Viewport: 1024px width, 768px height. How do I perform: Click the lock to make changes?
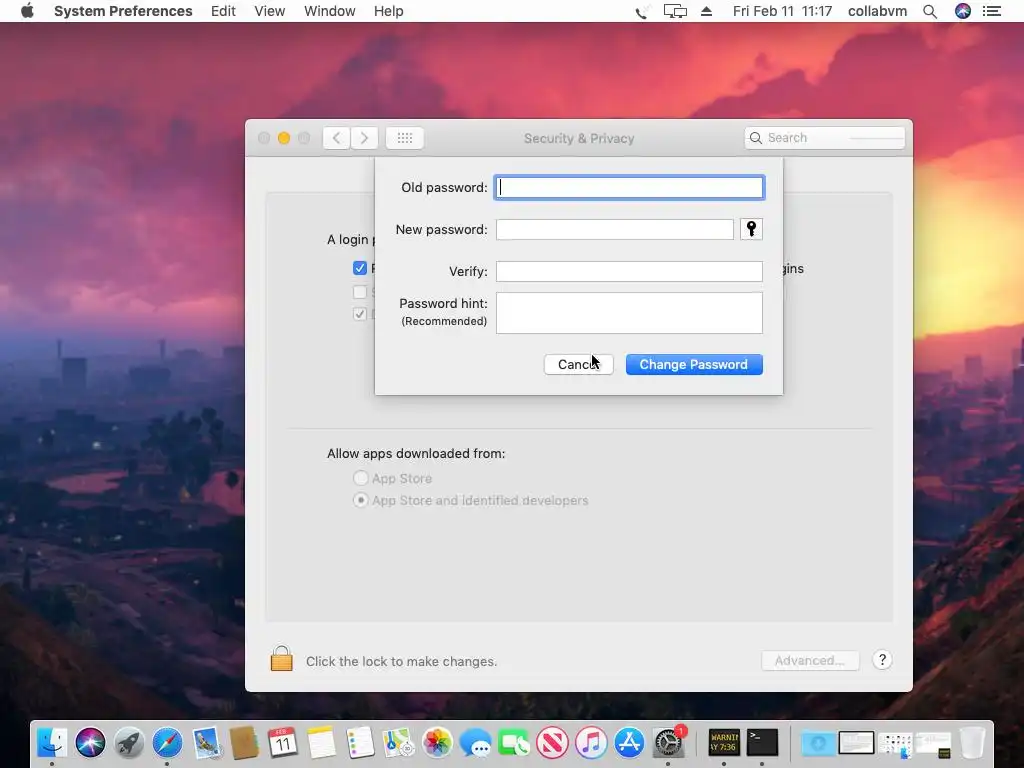coord(281,659)
